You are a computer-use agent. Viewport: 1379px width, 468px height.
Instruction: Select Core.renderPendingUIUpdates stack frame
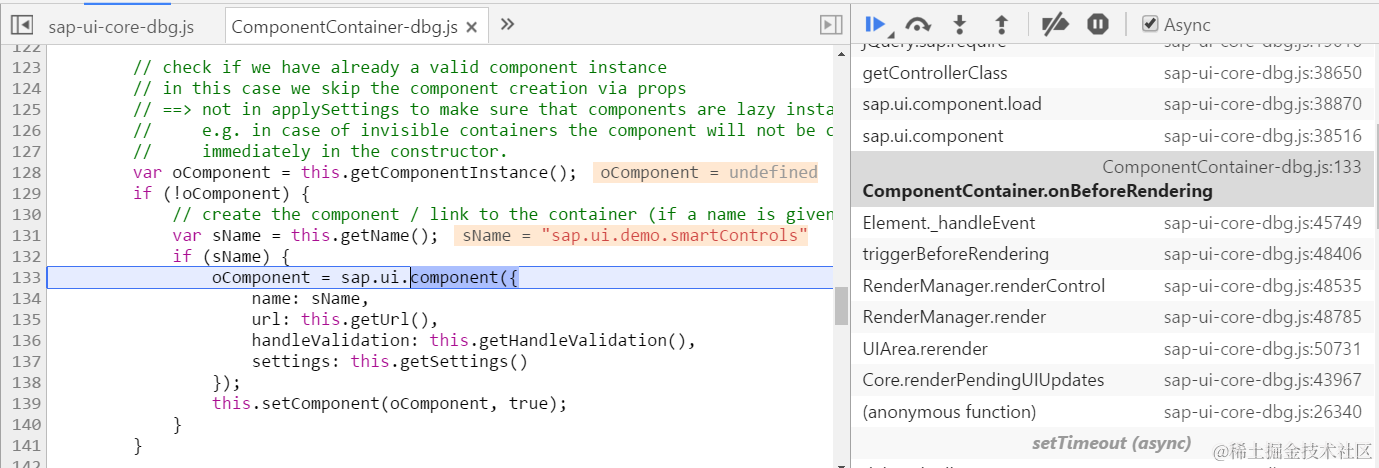coord(1112,380)
